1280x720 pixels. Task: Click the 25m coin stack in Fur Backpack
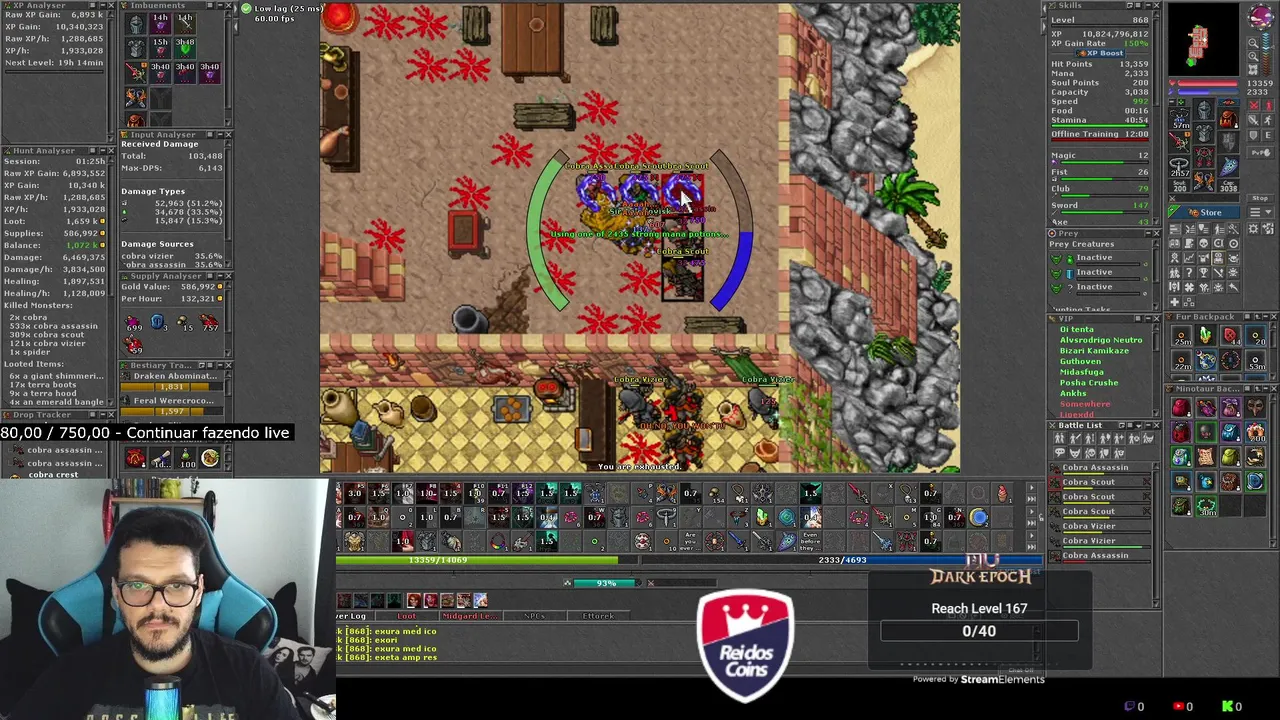[x=1181, y=335]
